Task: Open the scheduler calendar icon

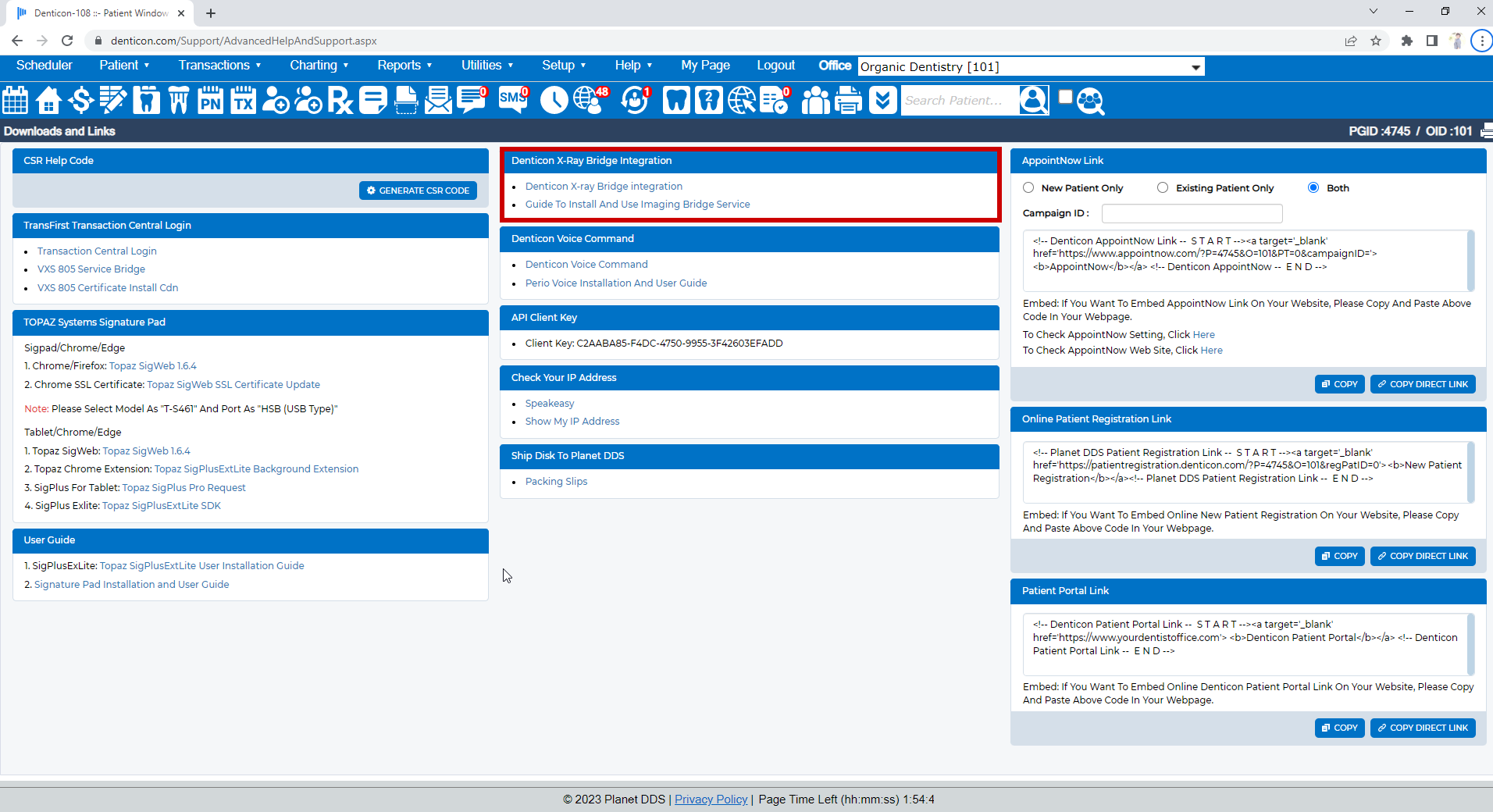Action: coord(16,100)
